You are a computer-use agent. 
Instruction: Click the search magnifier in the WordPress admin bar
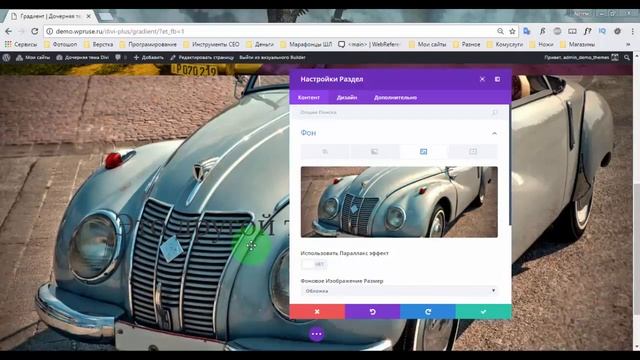point(627,58)
